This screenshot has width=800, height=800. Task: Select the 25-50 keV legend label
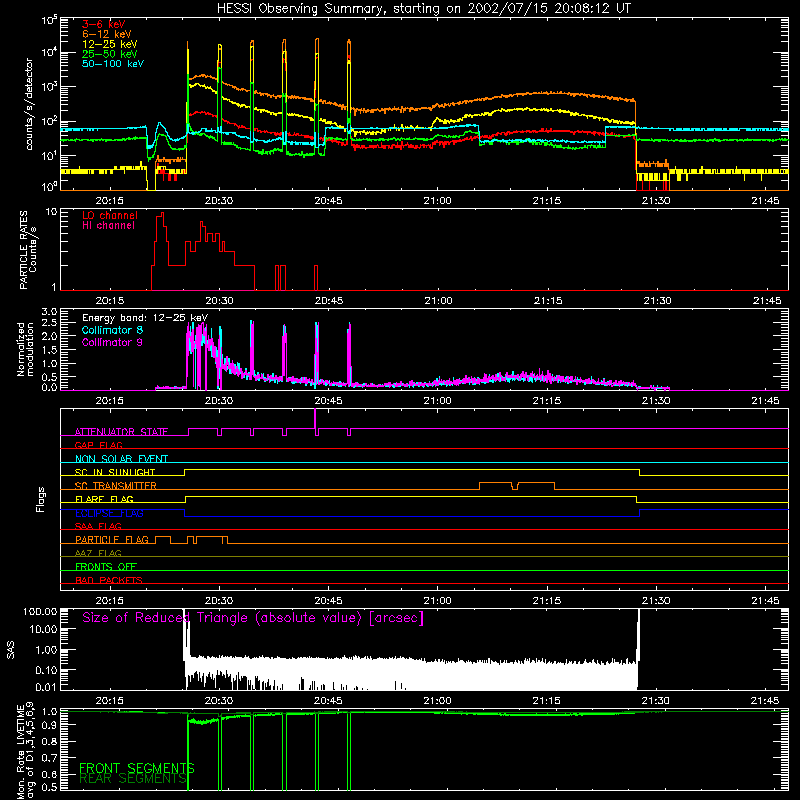coord(110,54)
